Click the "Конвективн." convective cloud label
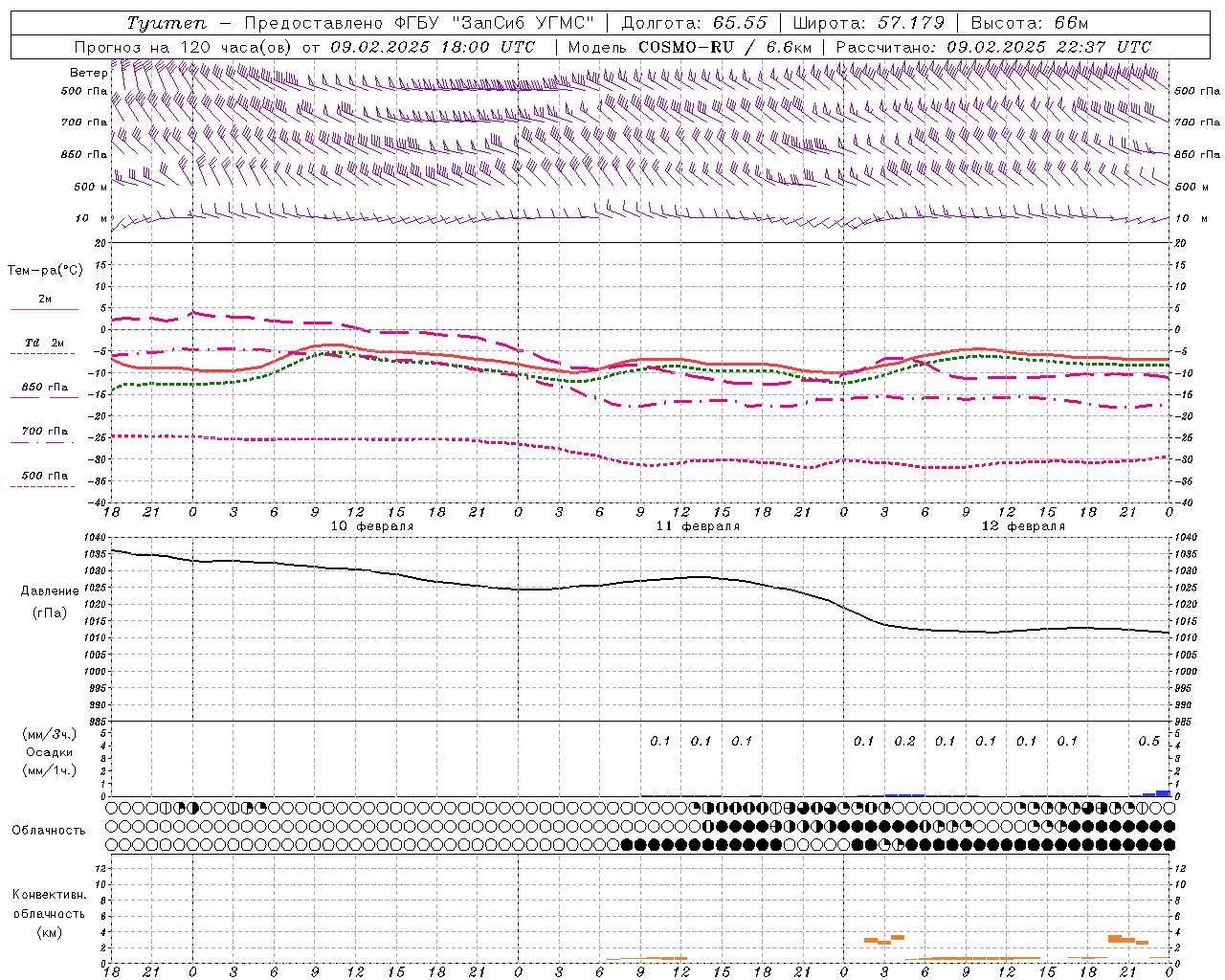This screenshot has height=980, width=1225. (49, 895)
